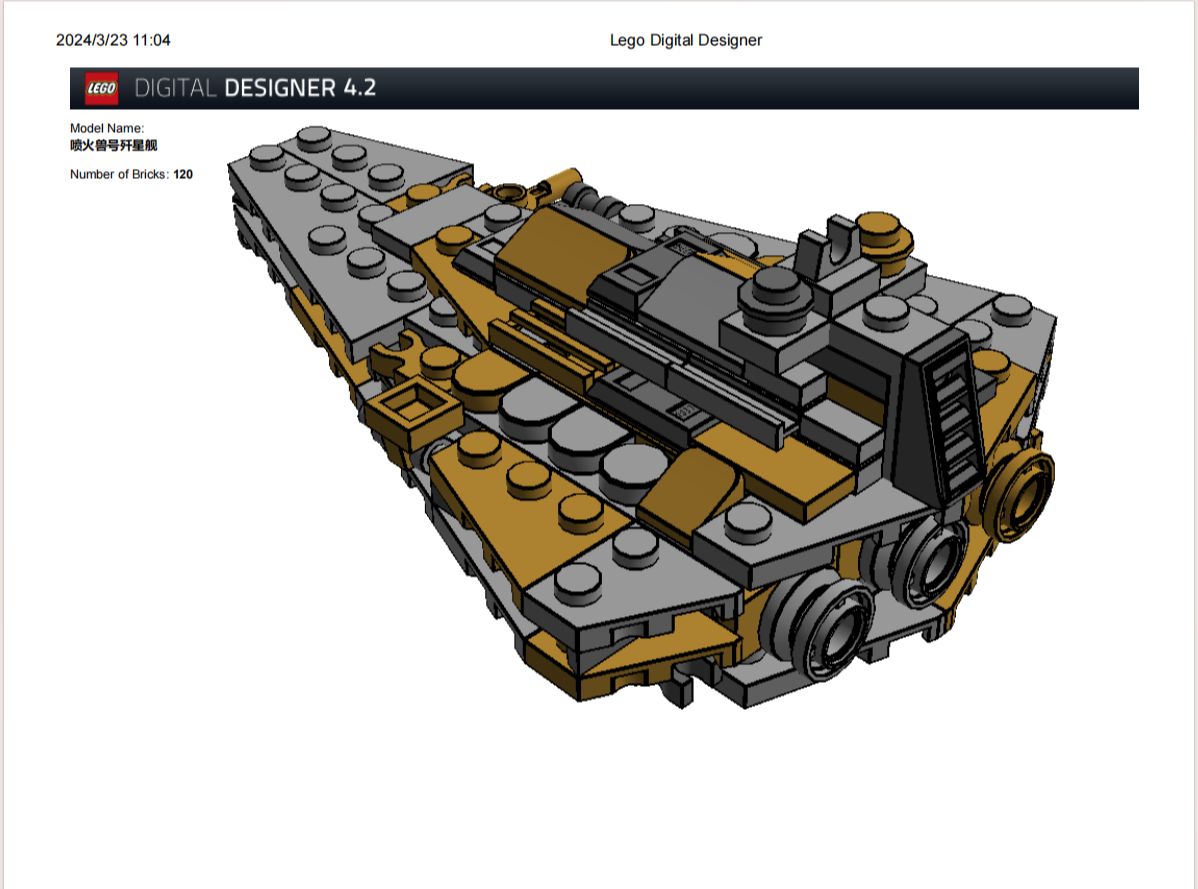Click the small gold ring piece near the top
This screenshot has height=889, width=1198.
[510, 191]
